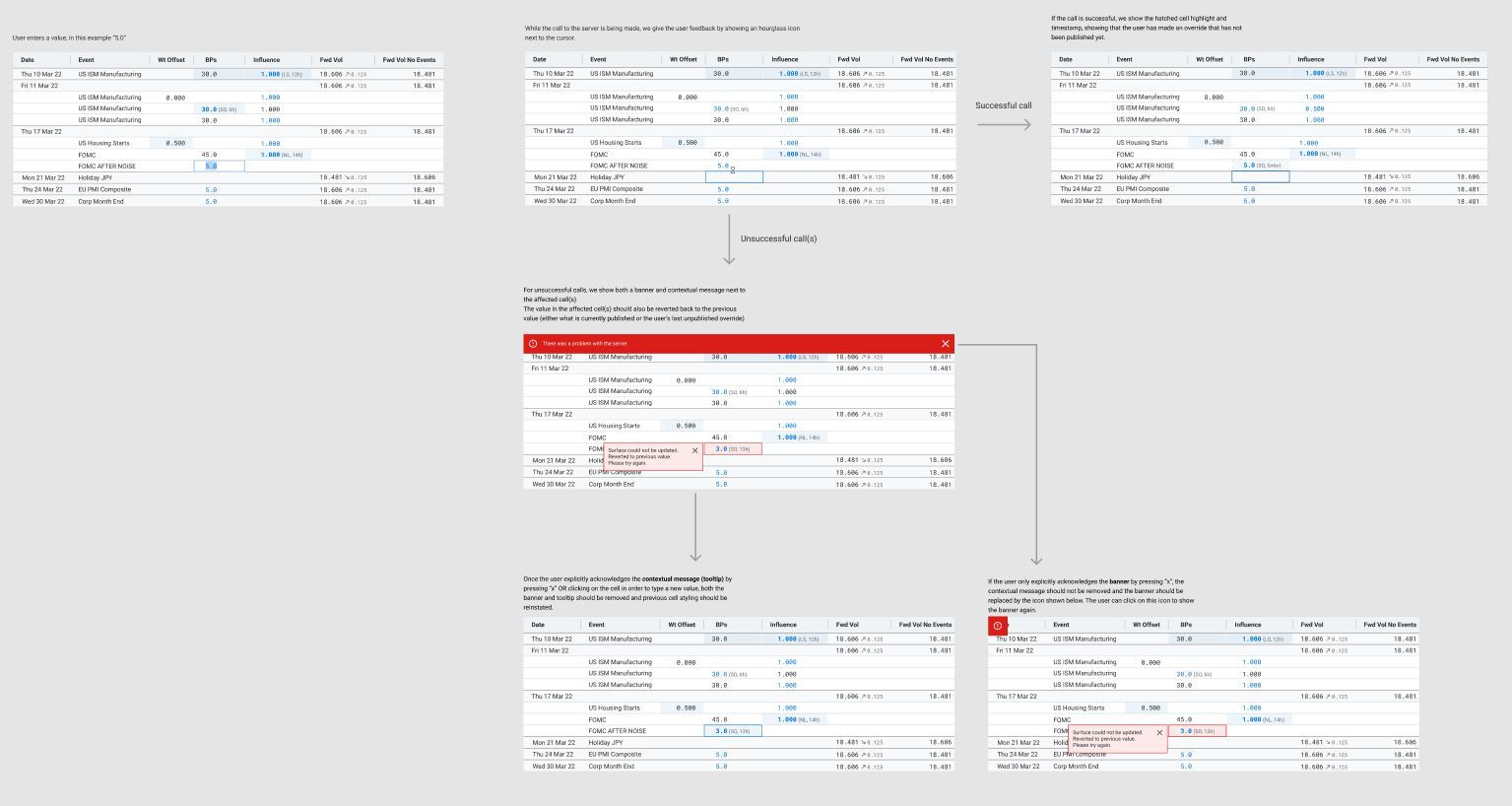
Task: Click the trend arrow beside Corp Month End Fwd Vol
Action: [348, 201]
